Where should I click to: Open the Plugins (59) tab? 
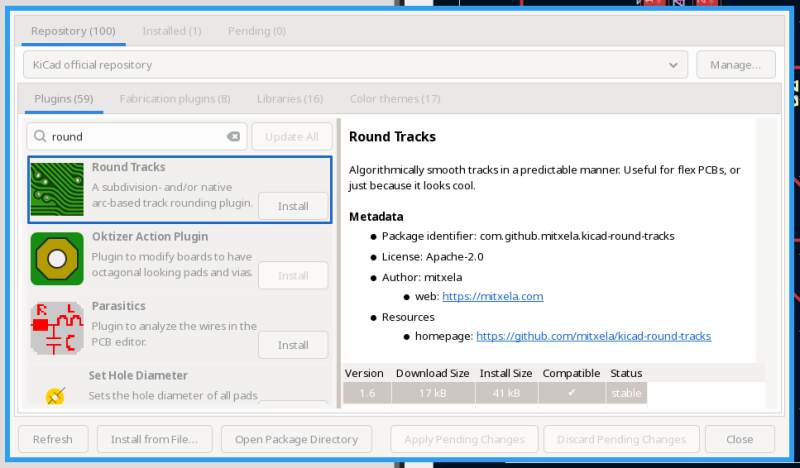click(x=64, y=98)
